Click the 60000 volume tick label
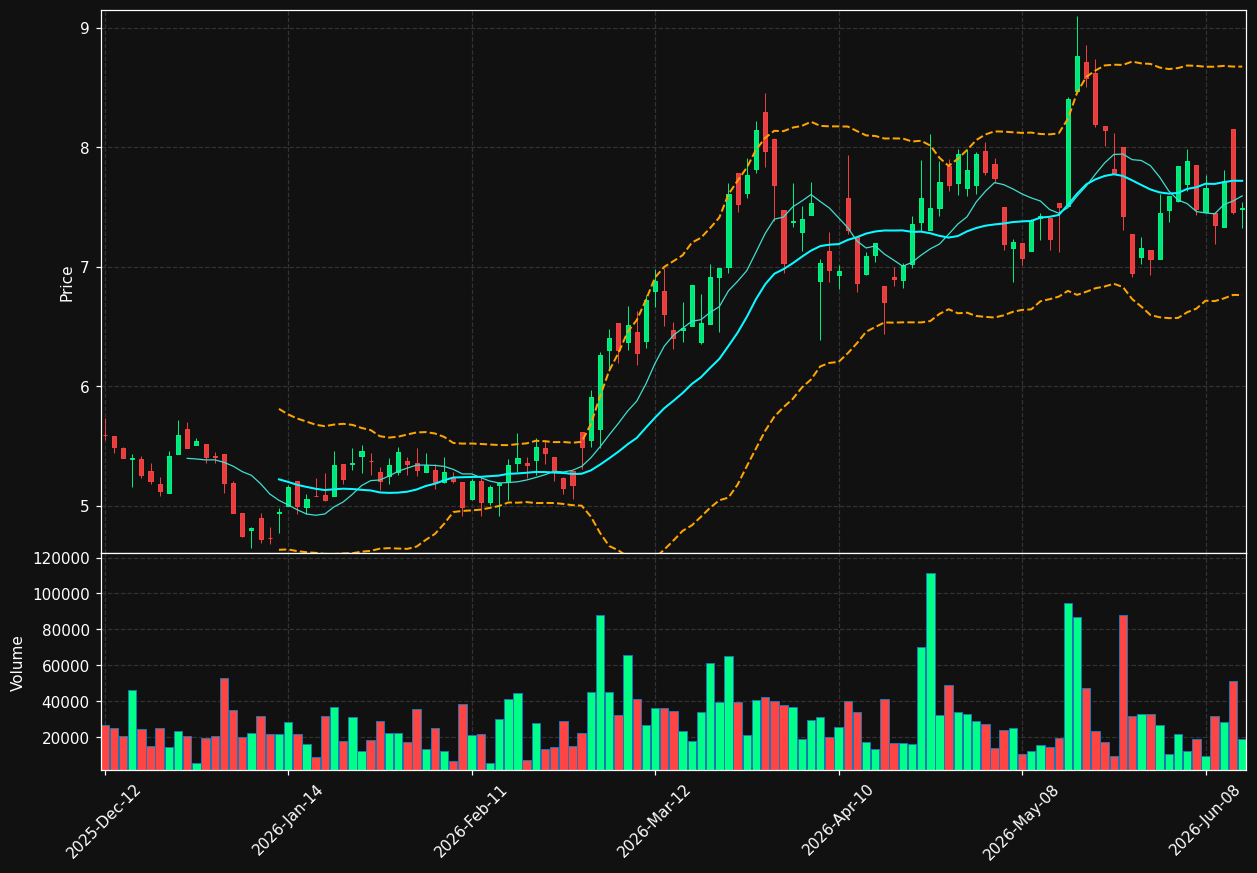The image size is (1257, 873). coord(66,666)
